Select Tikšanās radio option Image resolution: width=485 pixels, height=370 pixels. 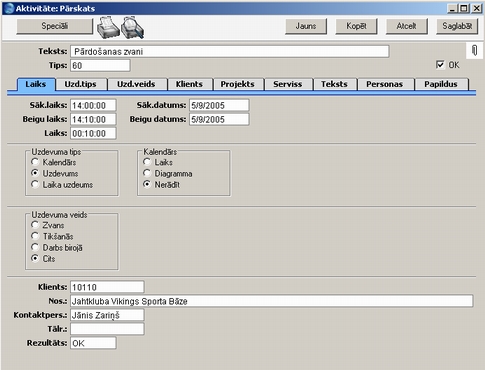(35, 236)
